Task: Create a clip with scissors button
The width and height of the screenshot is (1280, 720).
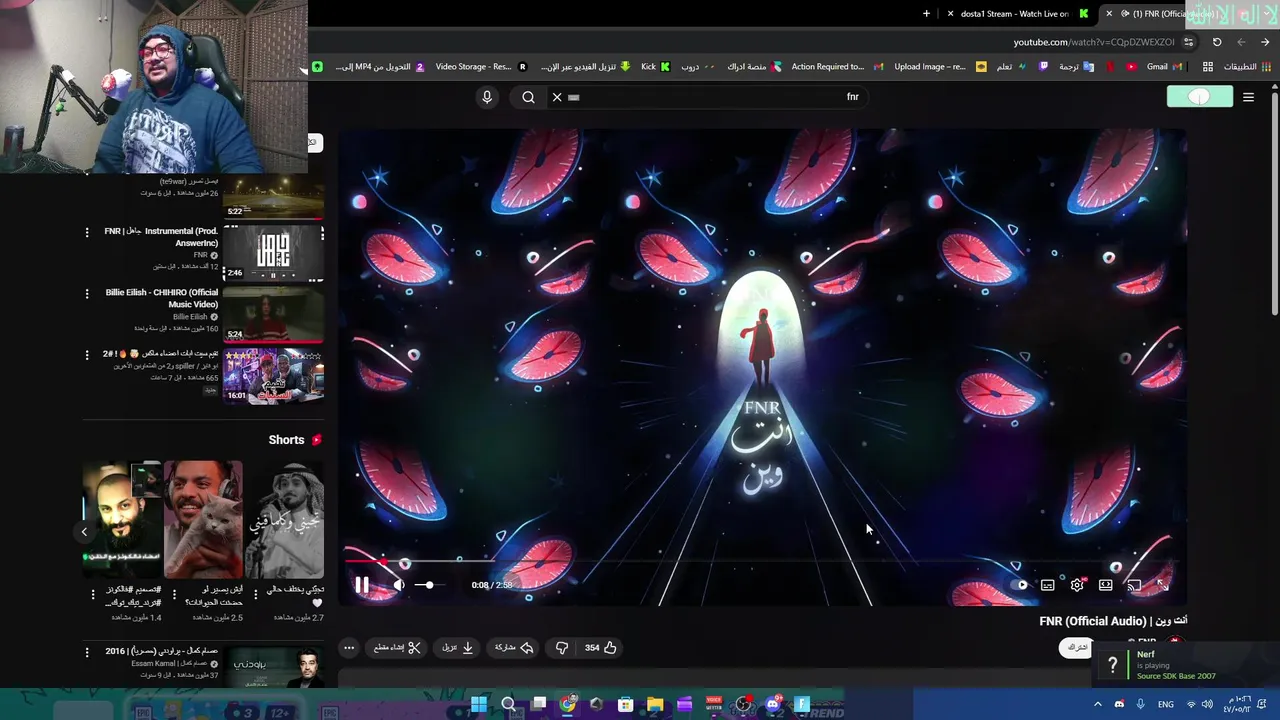Action: coord(397,647)
